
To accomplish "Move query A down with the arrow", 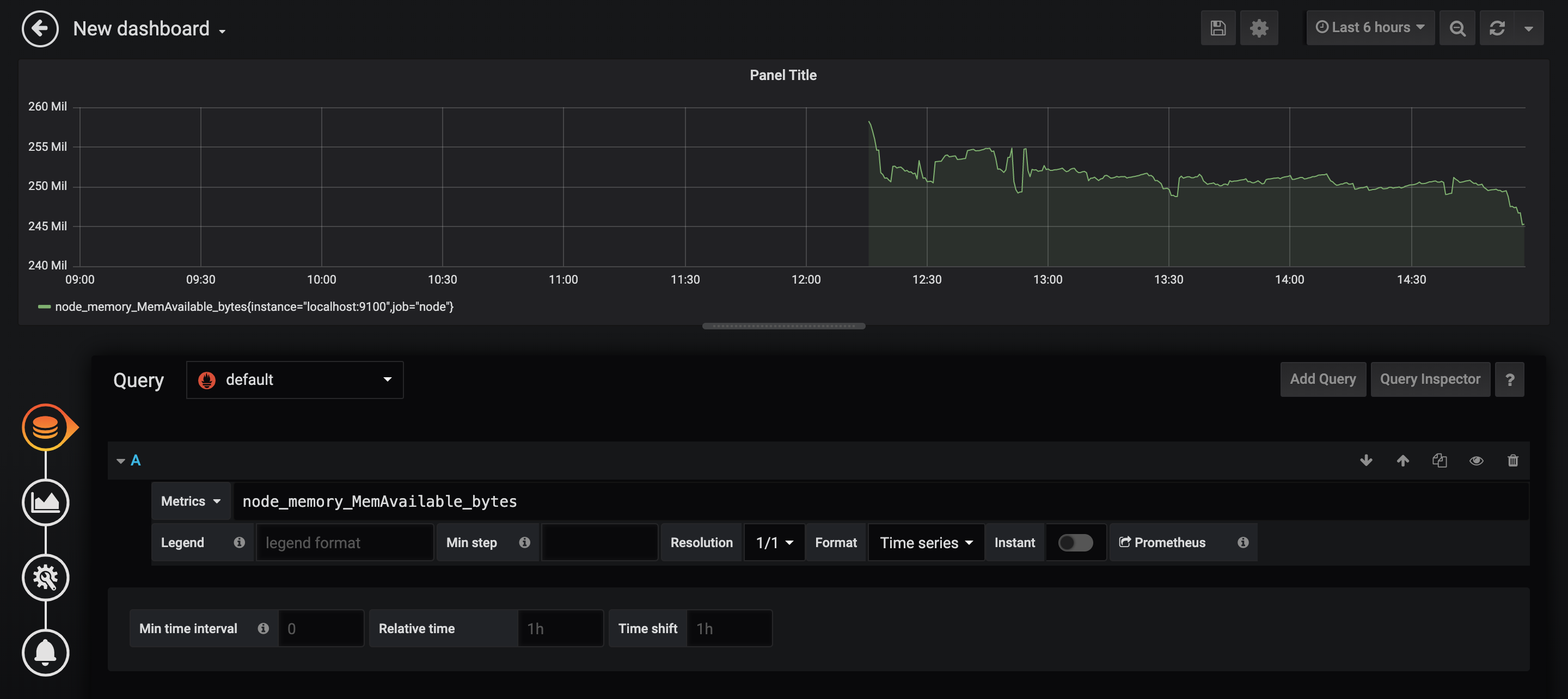I will pos(1366,461).
